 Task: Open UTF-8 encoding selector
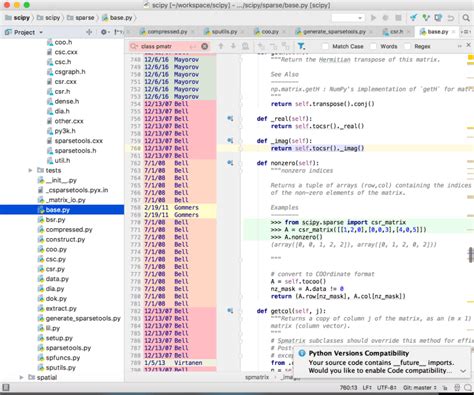pyautogui.click(x=387, y=388)
